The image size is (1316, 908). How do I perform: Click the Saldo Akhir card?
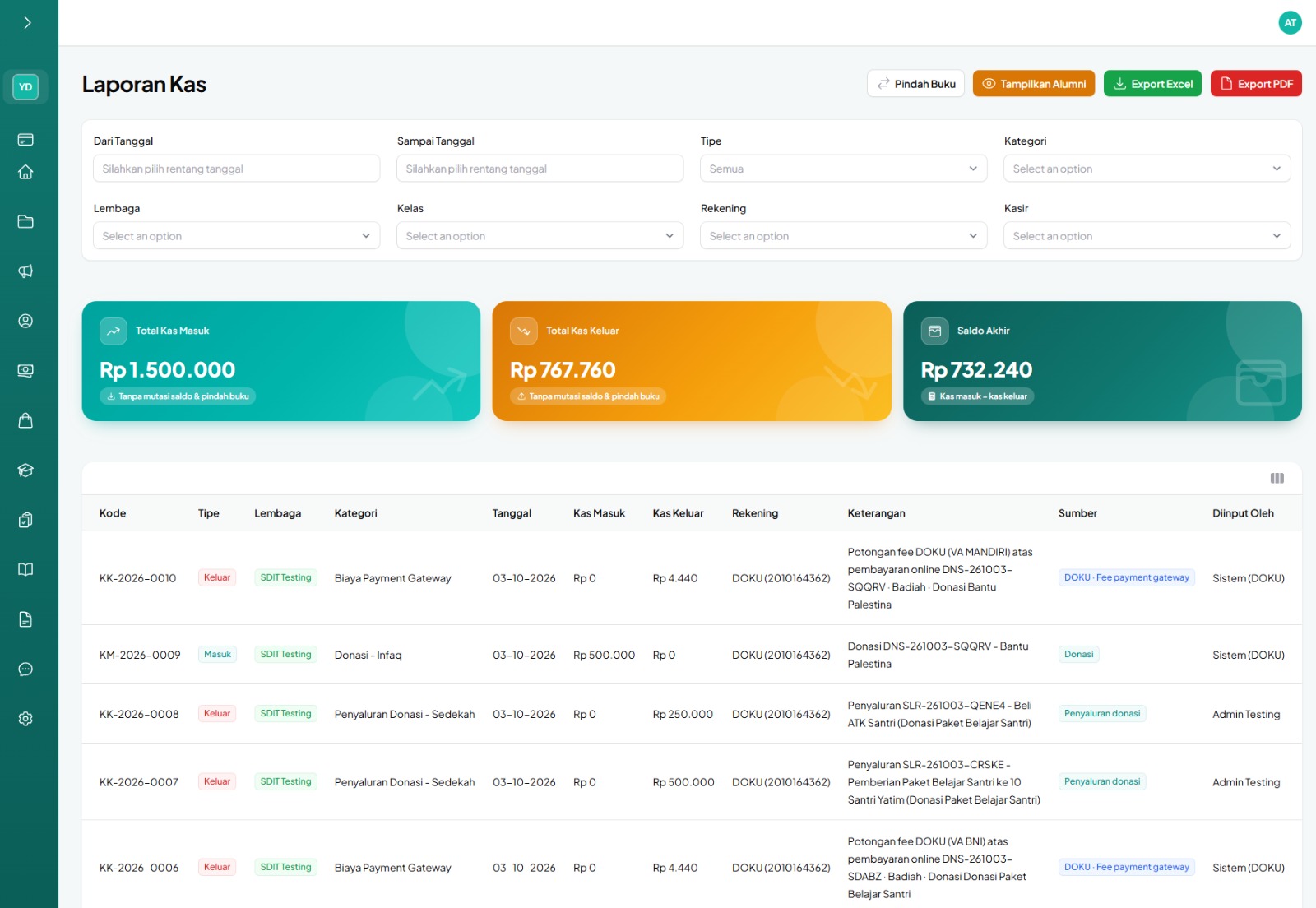[x=1102, y=361]
